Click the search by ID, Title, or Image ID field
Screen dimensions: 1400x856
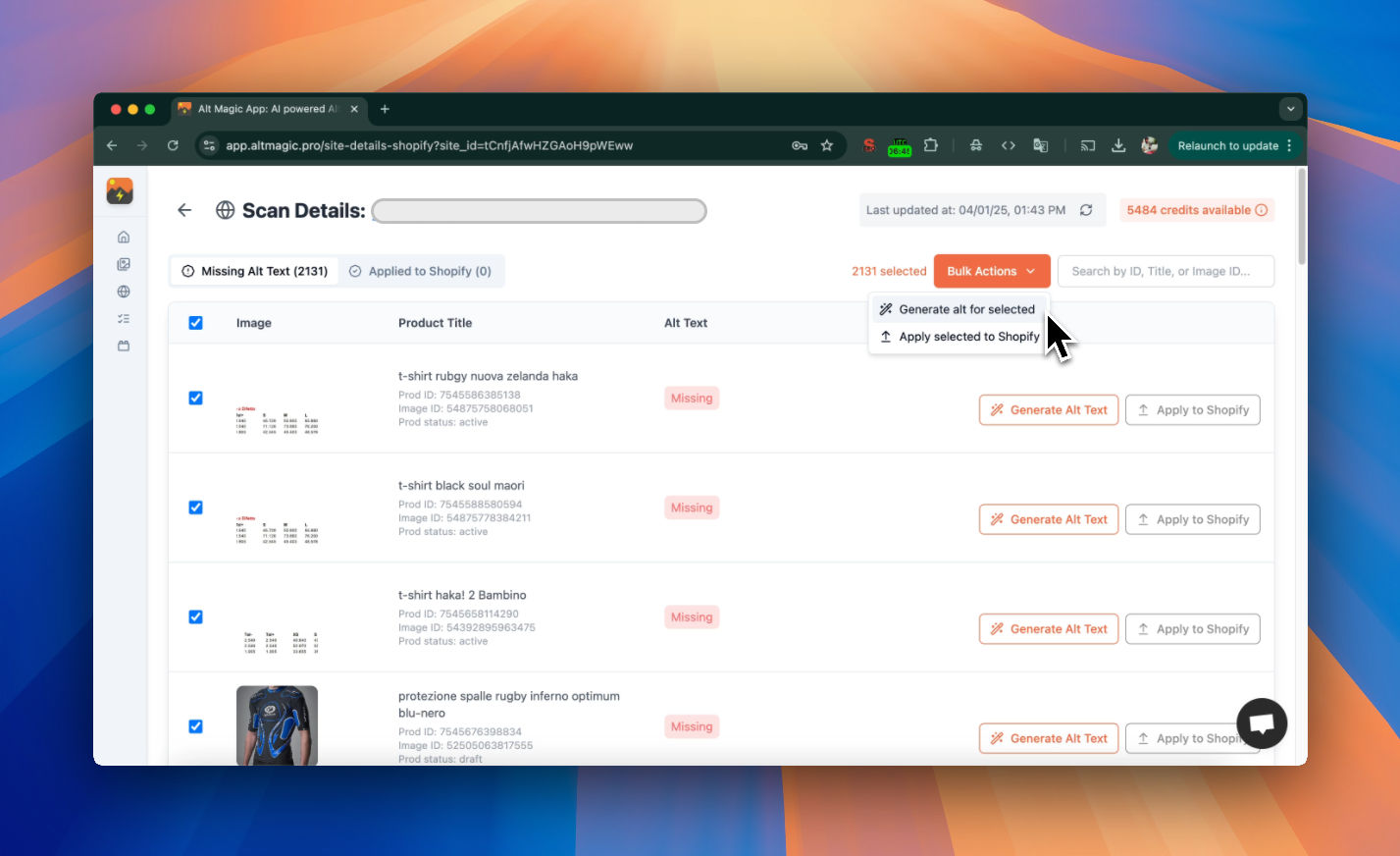click(1166, 271)
